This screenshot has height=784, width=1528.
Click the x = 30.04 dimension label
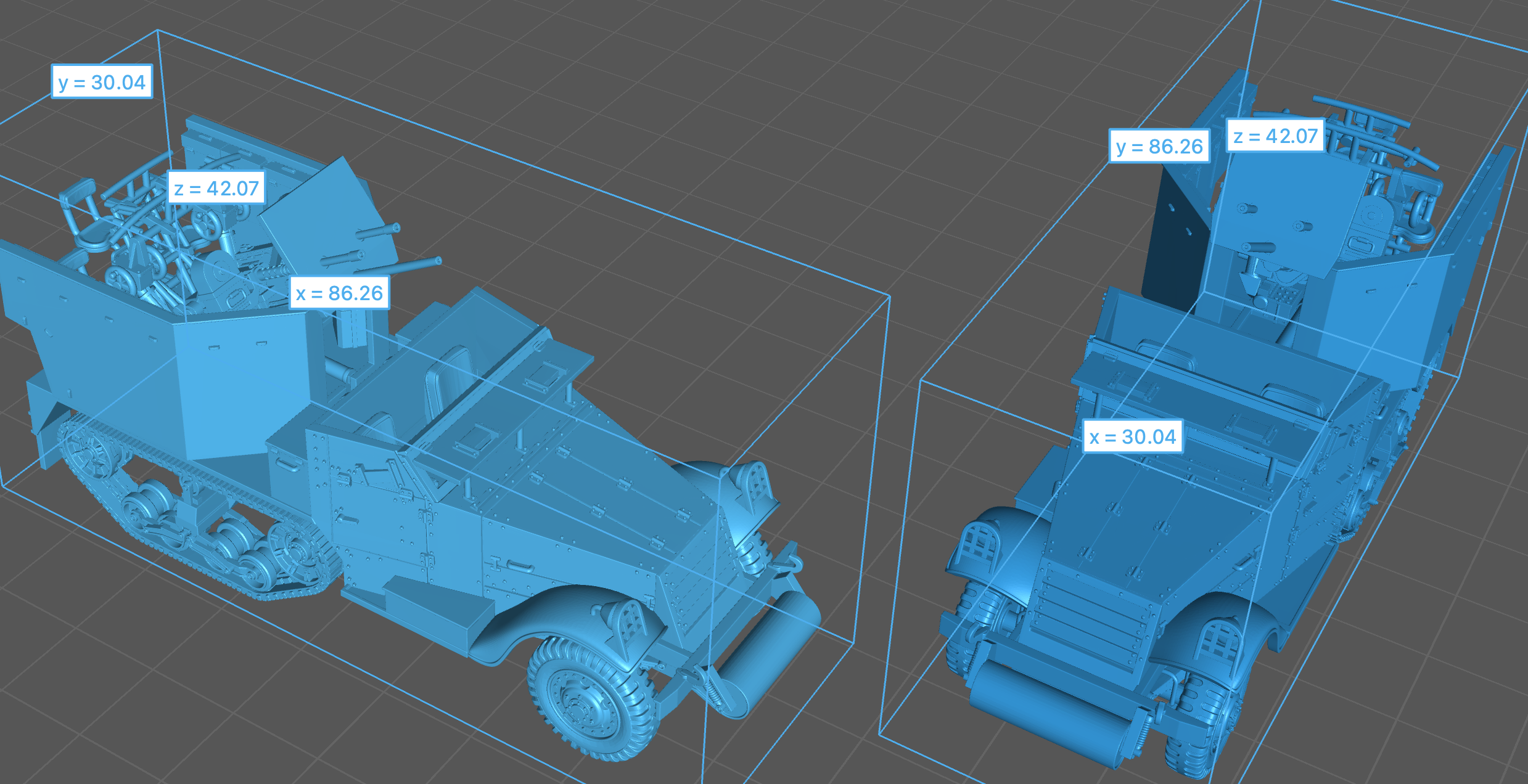[1133, 437]
